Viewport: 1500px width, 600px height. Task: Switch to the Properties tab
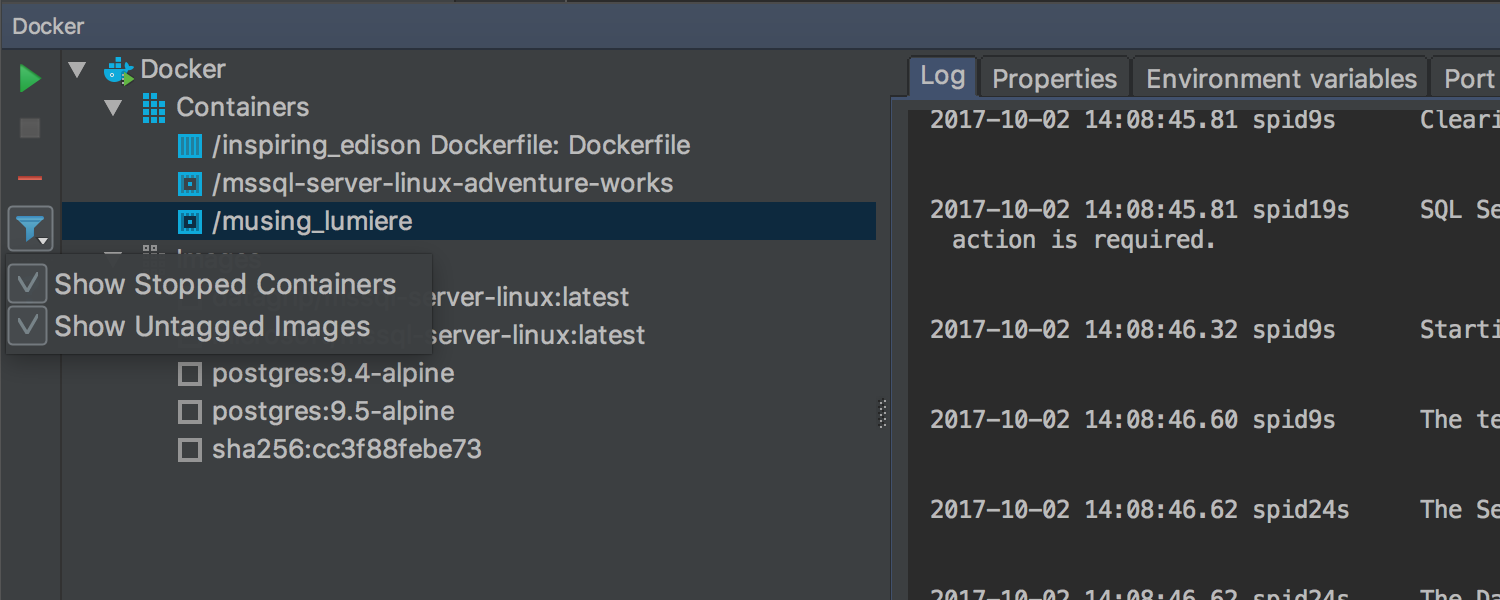[x=1054, y=78]
